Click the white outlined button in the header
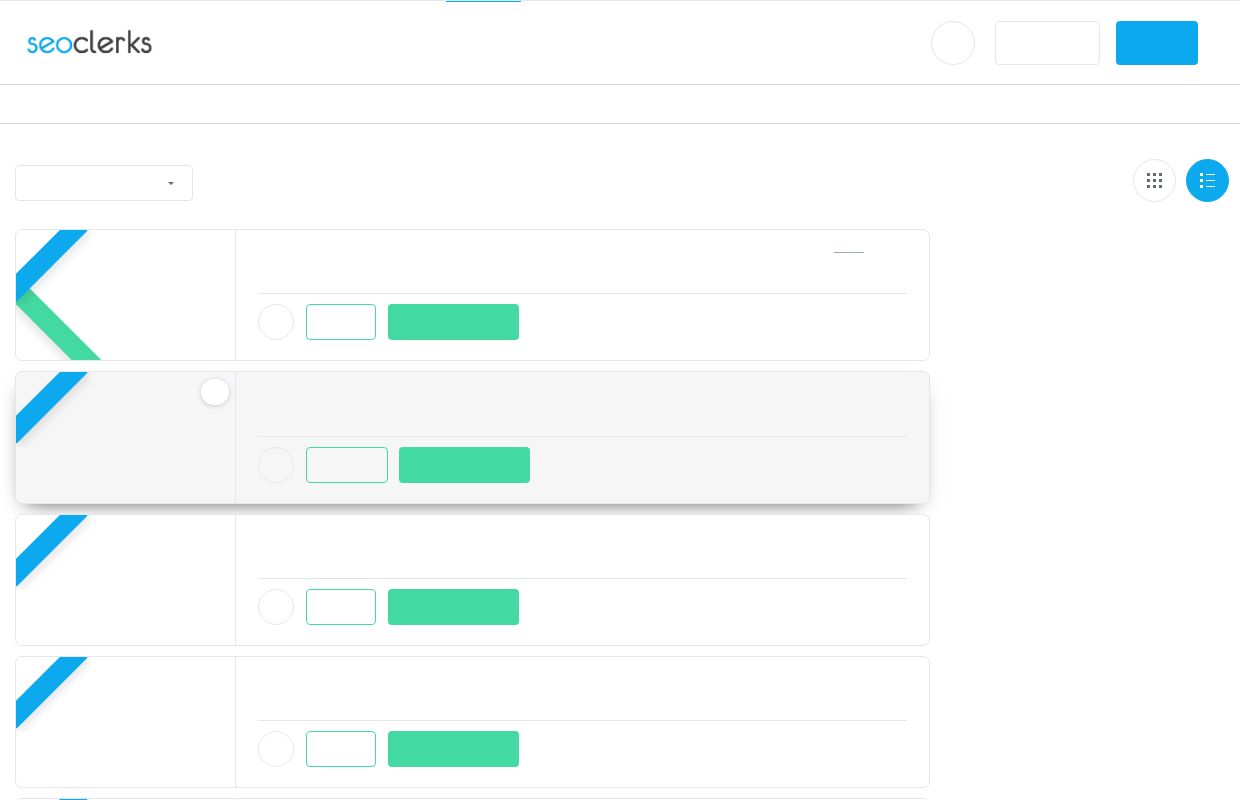1240x800 pixels. tap(1047, 43)
